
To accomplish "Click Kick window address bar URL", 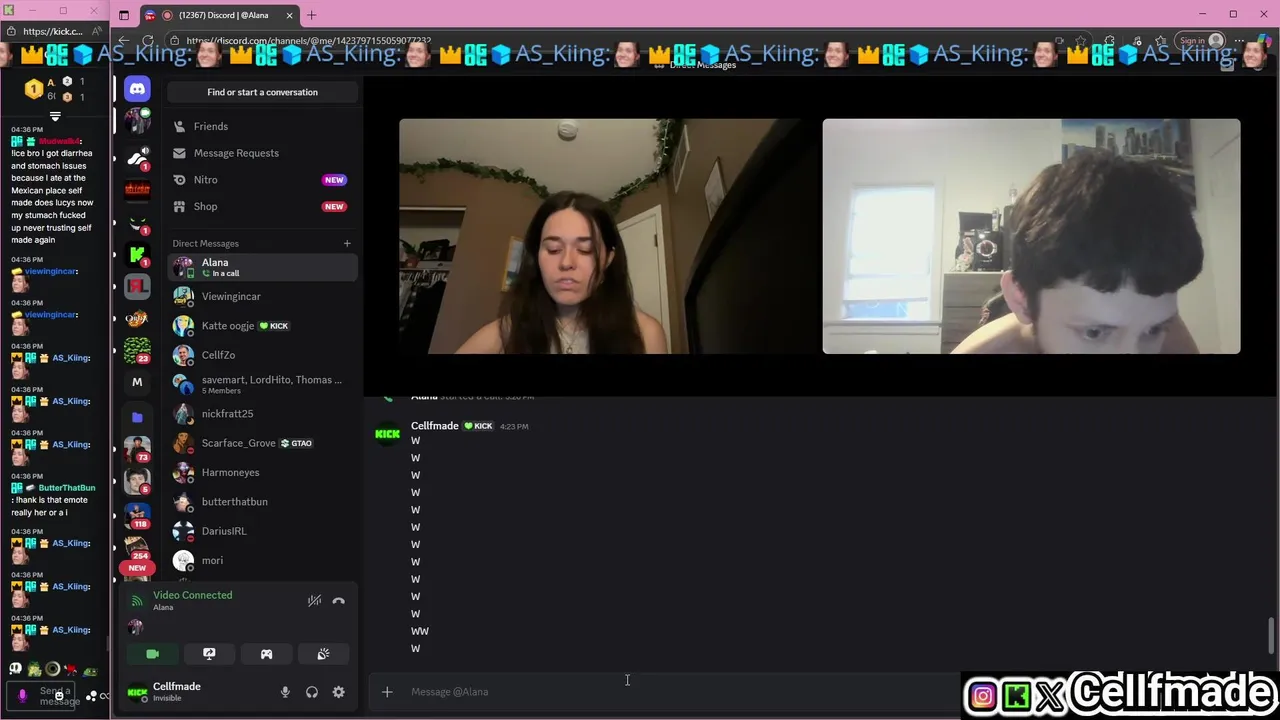I will [52, 31].
